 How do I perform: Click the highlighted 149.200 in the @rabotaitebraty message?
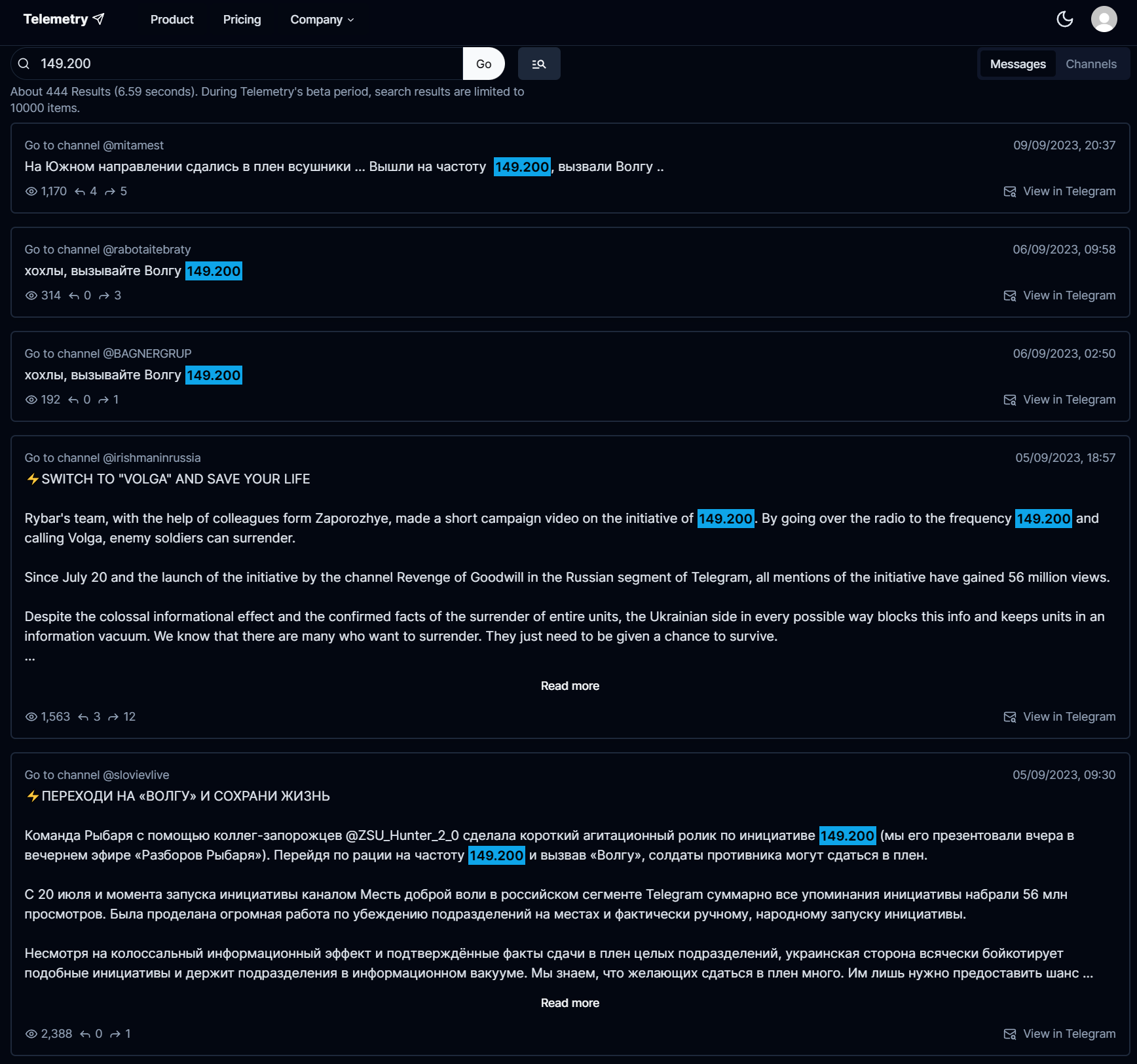point(214,271)
